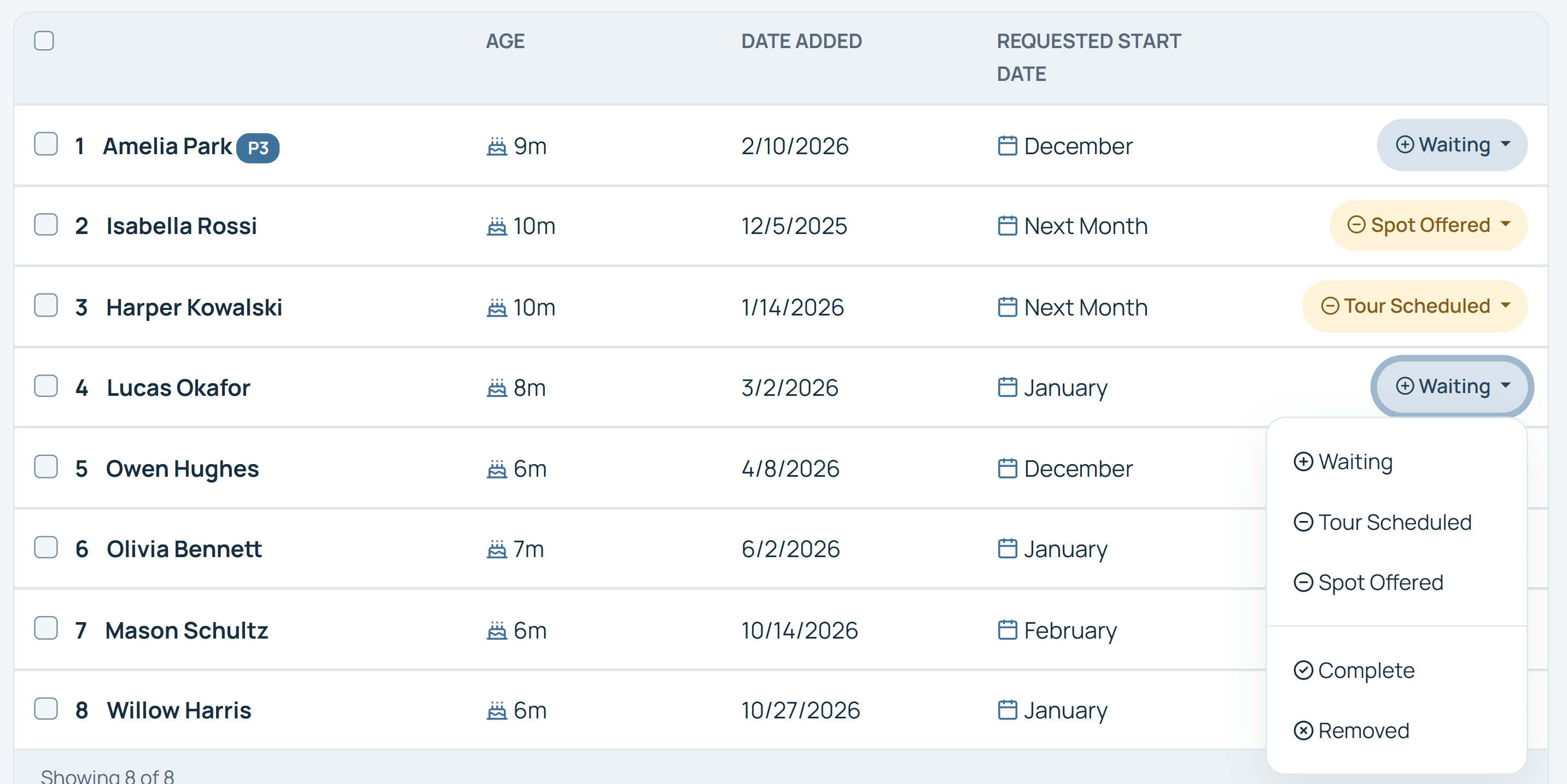1567x784 pixels.
Task: Open the Isabella Rossi record
Action: 181,226
